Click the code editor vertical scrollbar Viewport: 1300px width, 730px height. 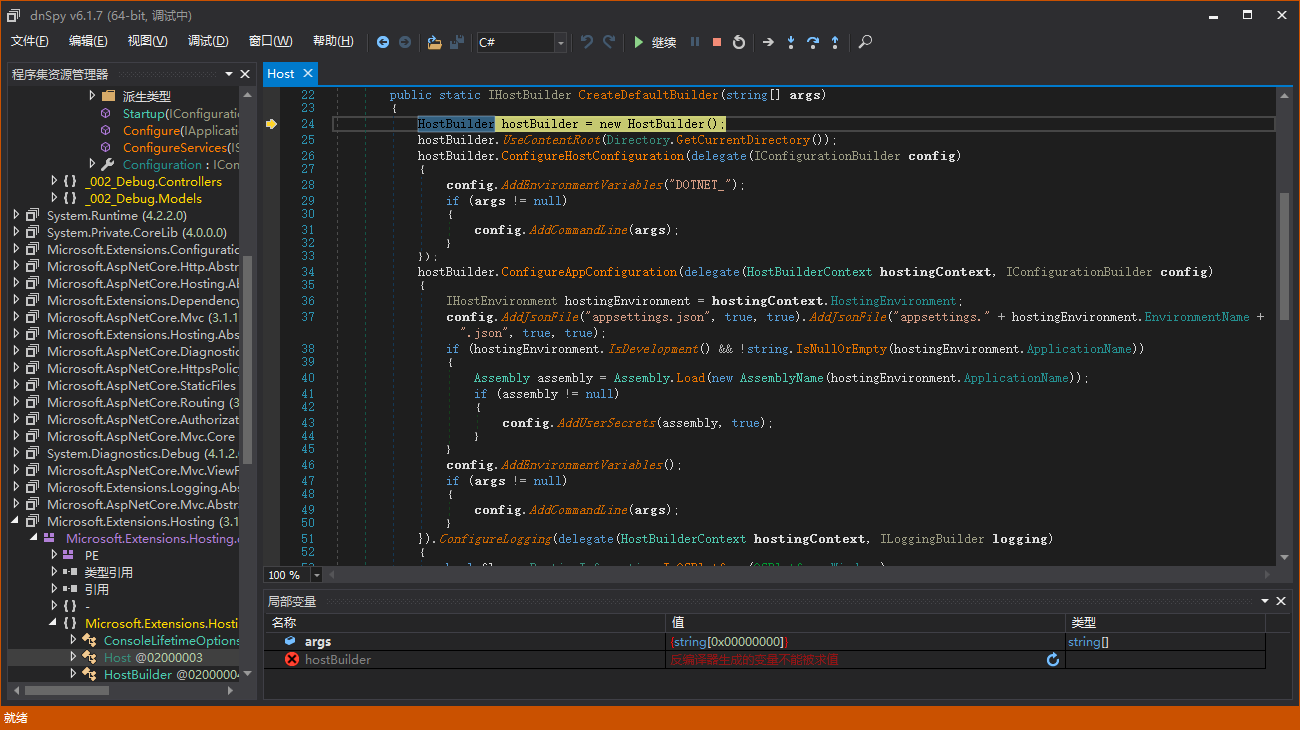1284,255
